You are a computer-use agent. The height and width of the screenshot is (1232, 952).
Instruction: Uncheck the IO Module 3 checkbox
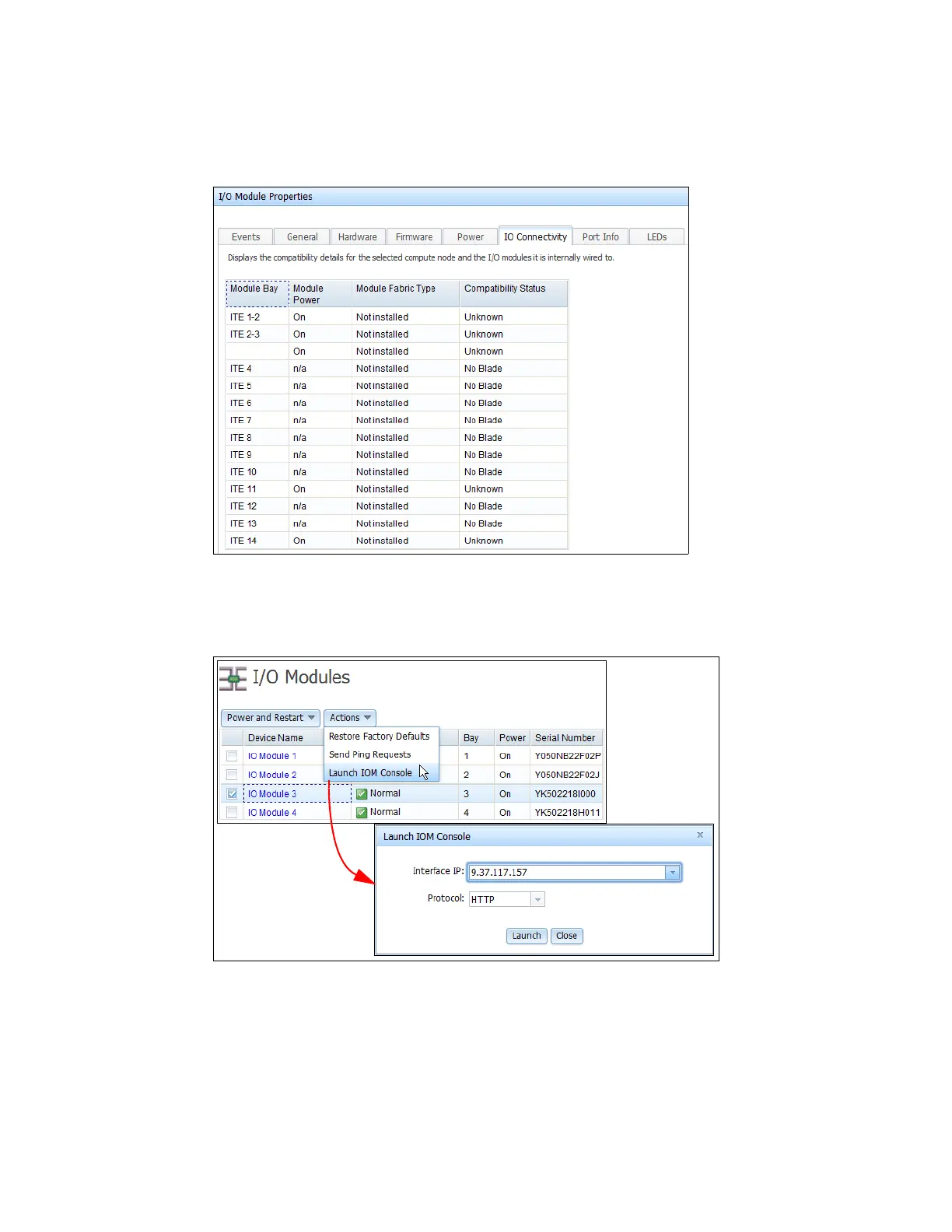pos(232,794)
